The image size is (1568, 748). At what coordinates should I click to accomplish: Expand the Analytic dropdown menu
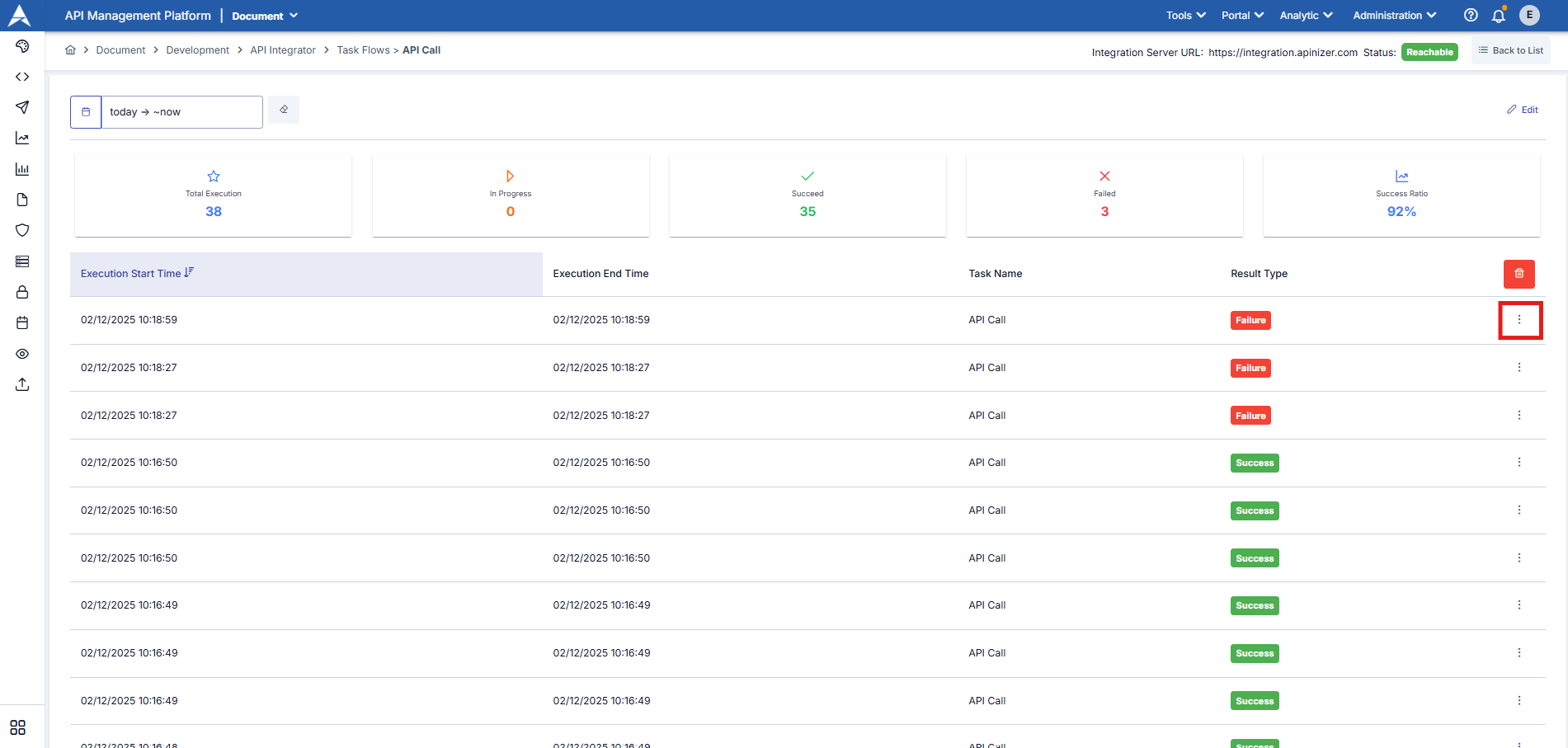(x=1306, y=16)
